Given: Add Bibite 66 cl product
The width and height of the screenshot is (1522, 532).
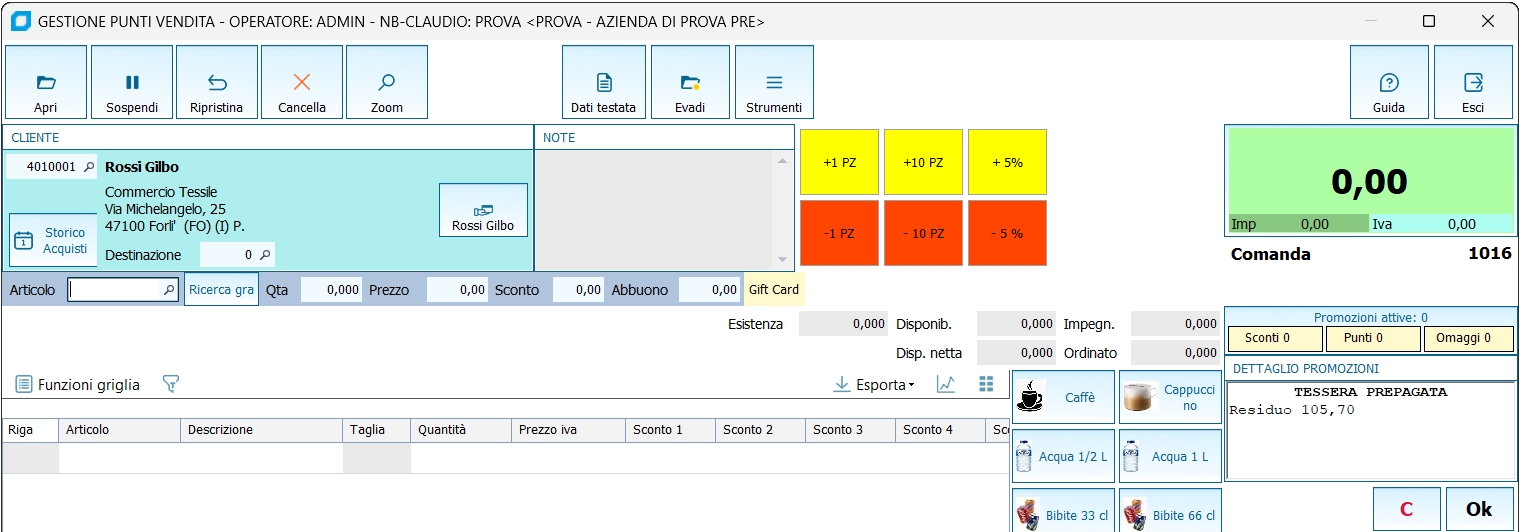Looking at the screenshot, I should coord(1170,511).
